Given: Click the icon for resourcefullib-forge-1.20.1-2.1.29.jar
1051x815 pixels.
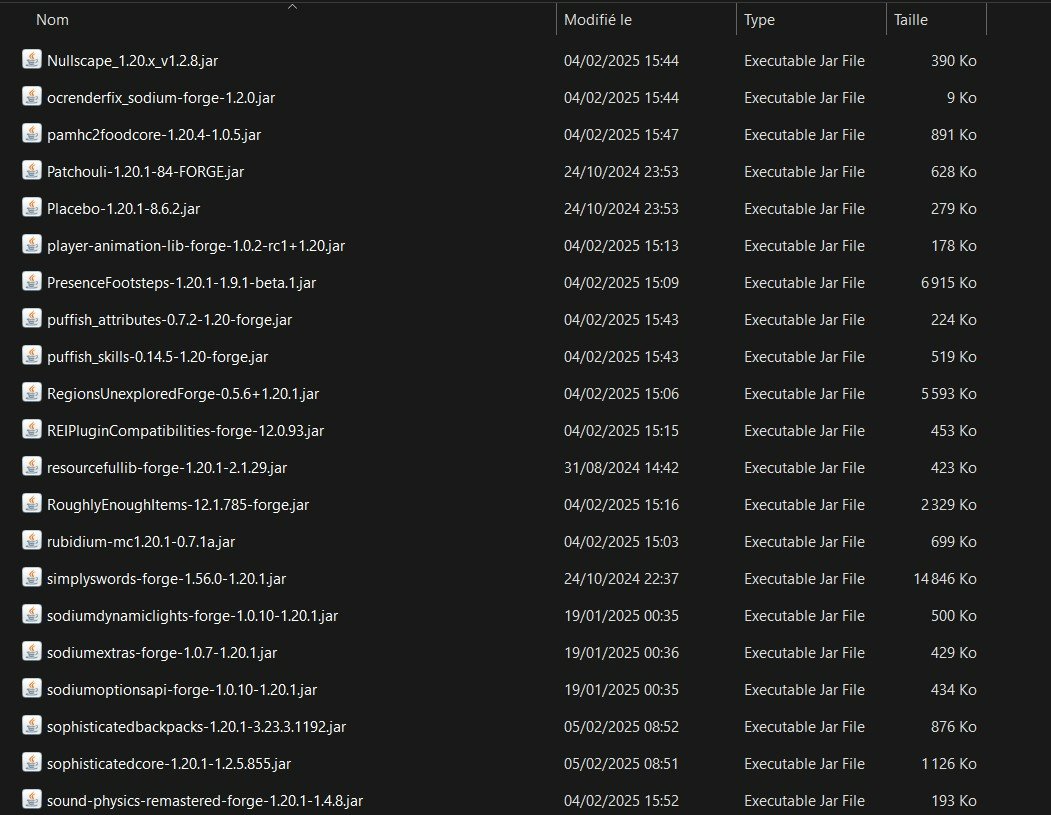Looking at the screenshot, I should pos(32,466).
